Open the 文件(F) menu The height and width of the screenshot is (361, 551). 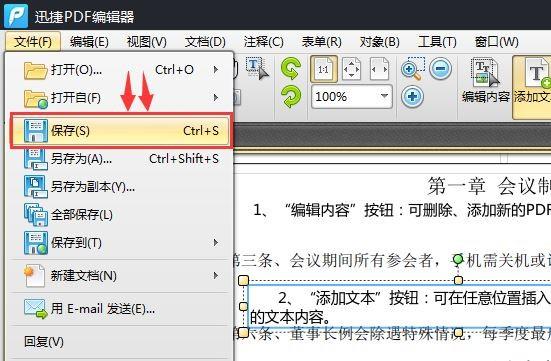tap(33, 42)
